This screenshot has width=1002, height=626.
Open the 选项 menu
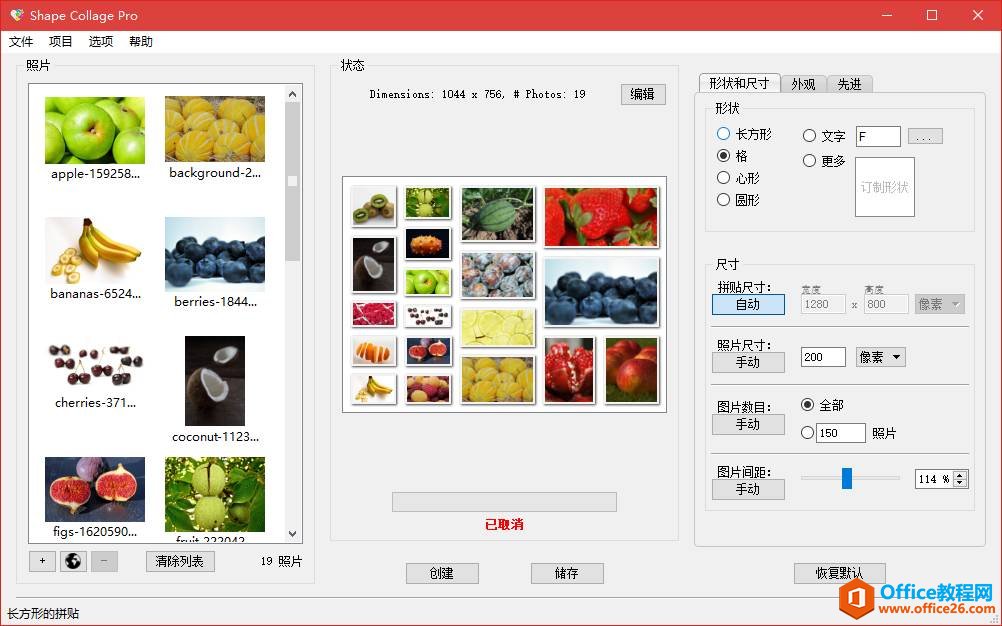(100, 41)
